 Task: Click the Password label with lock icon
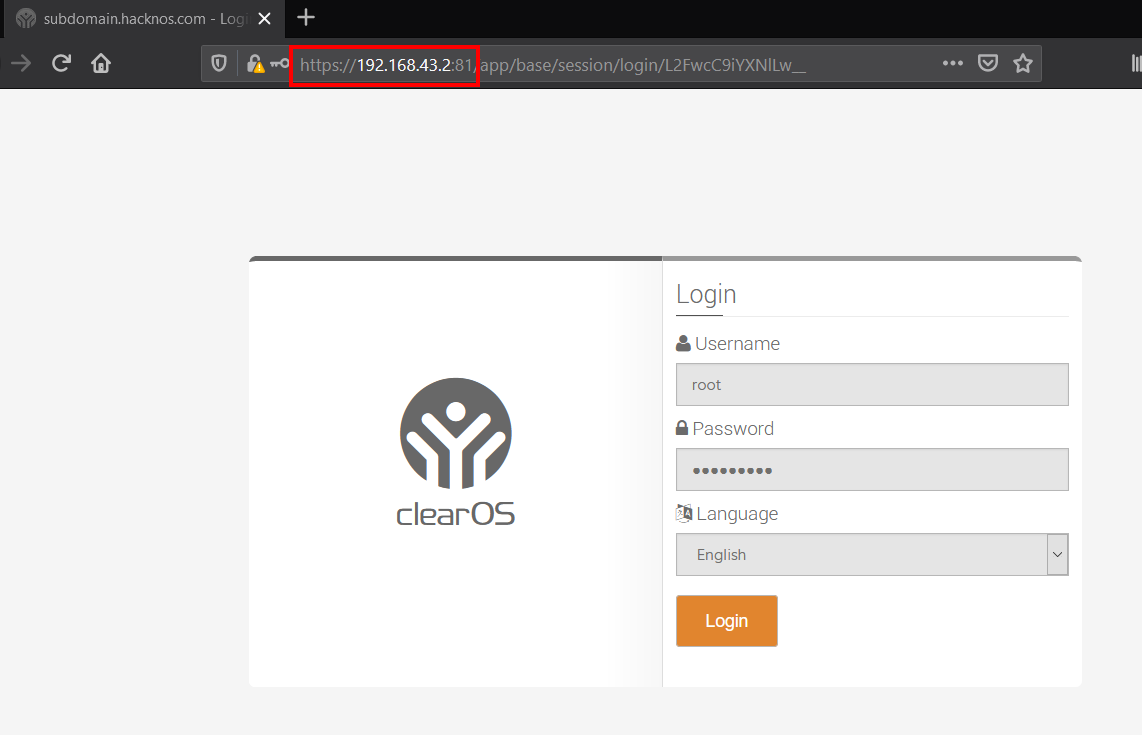click(725, 429)
